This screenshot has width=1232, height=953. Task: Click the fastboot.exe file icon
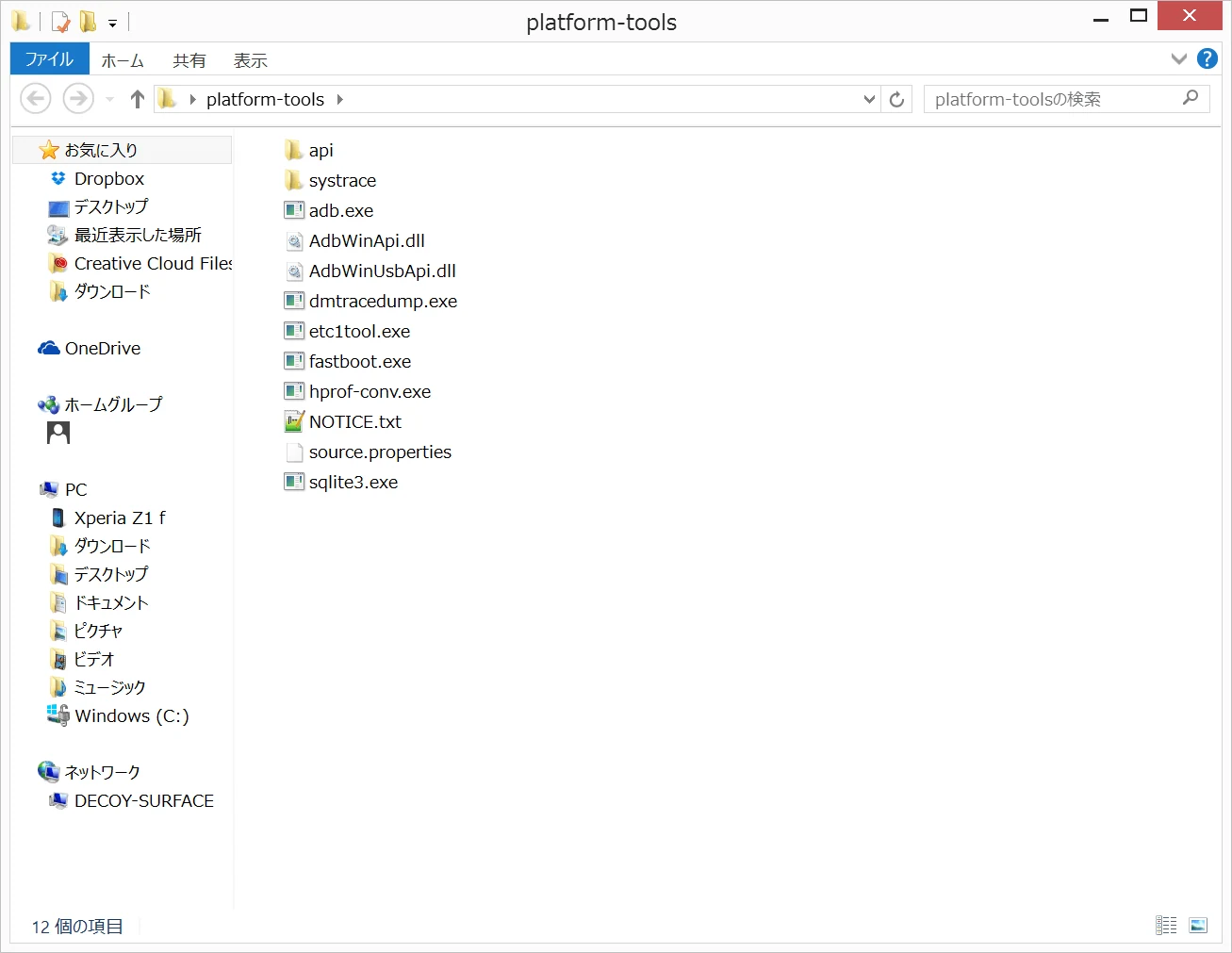(294, 361)
